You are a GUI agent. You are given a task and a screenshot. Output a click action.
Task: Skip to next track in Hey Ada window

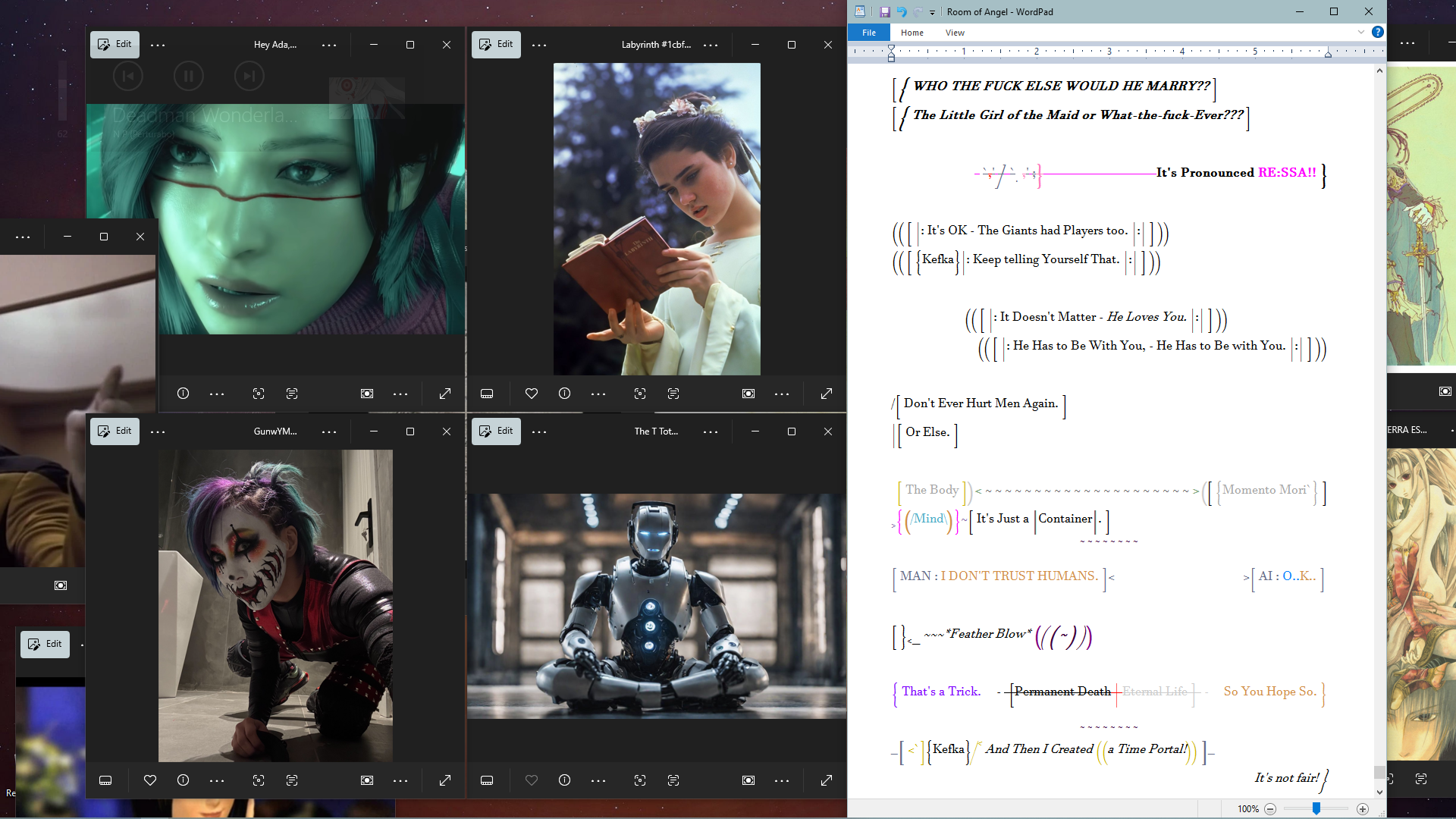249,76
